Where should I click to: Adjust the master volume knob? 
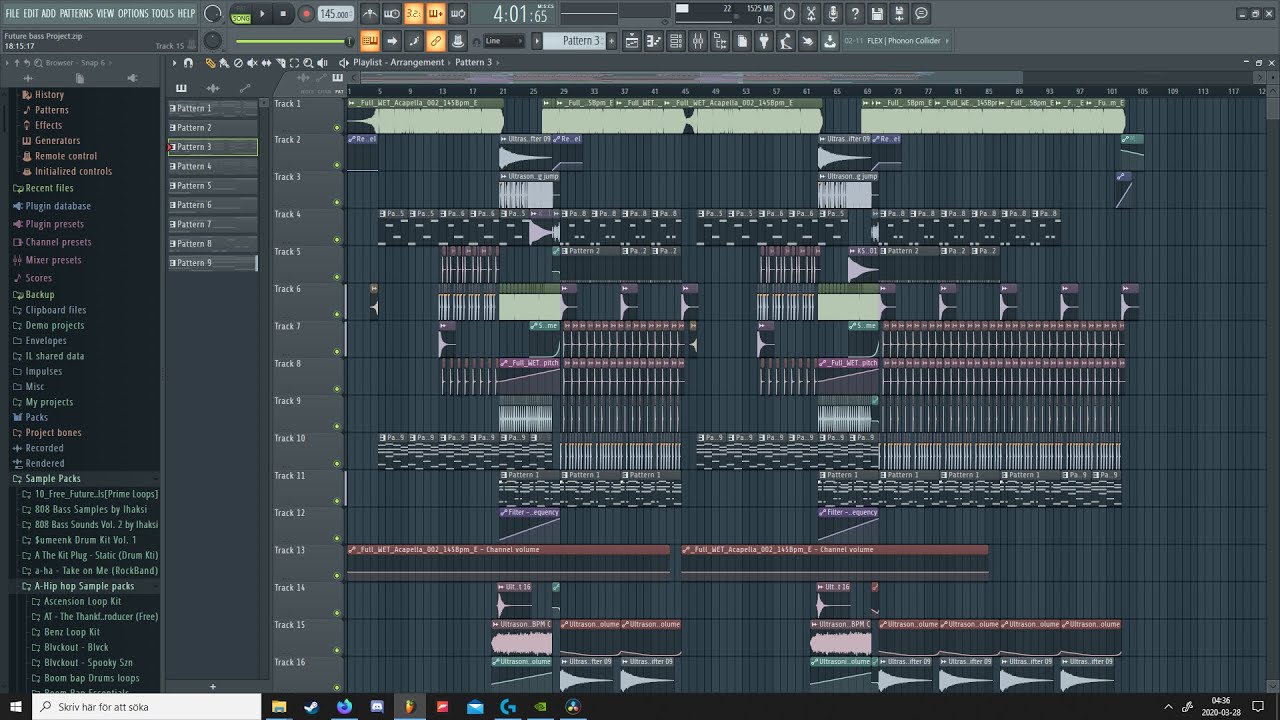point(212,14)
